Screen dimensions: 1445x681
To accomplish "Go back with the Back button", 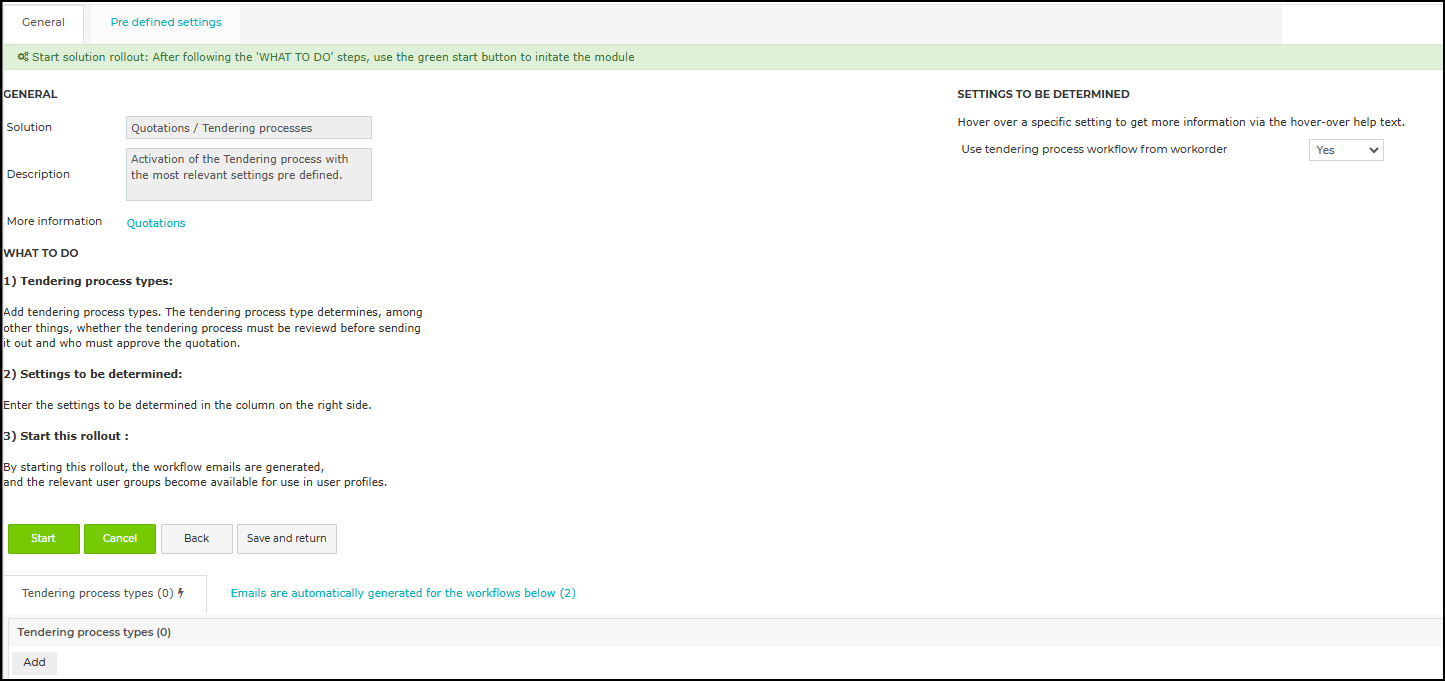I will click(x=197, y=539).
